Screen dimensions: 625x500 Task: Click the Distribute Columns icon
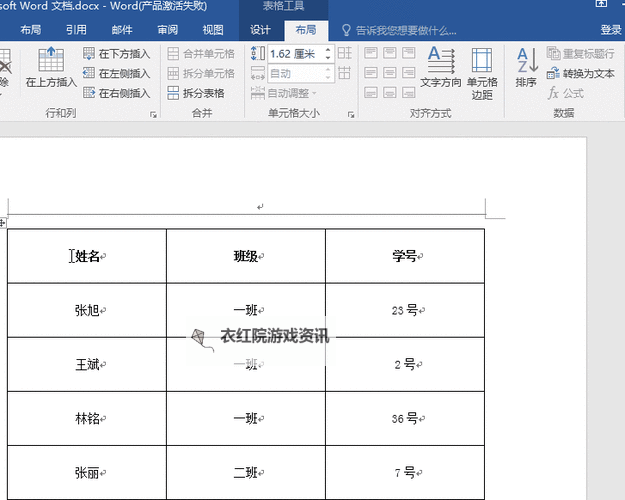(344, 73)
